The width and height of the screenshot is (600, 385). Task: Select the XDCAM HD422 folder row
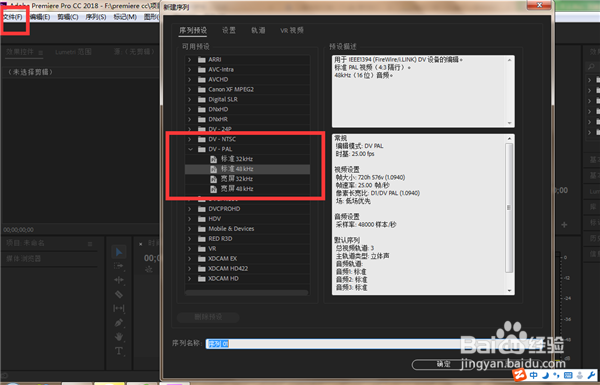point(247,268)
